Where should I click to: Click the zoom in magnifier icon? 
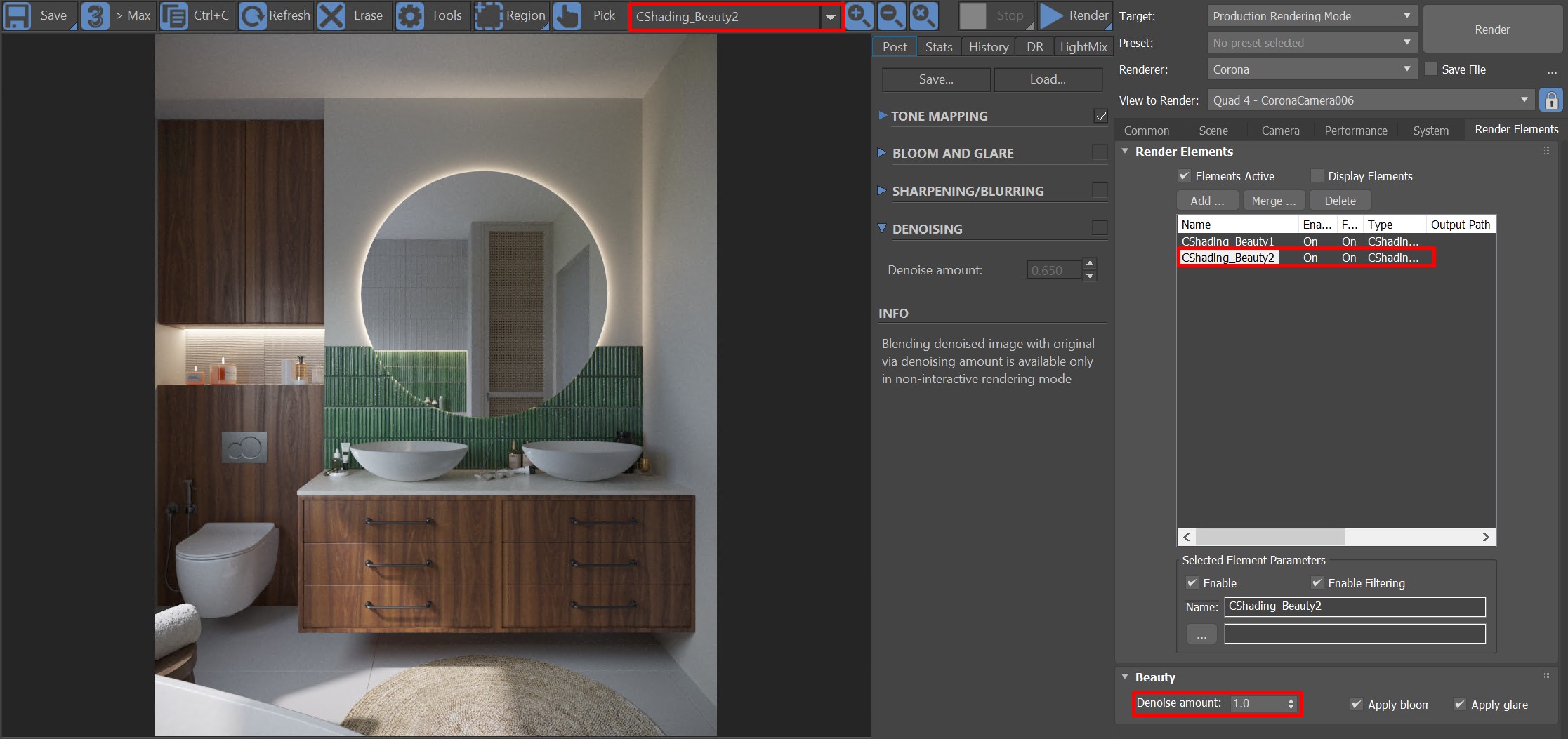[x=859, y=15]
